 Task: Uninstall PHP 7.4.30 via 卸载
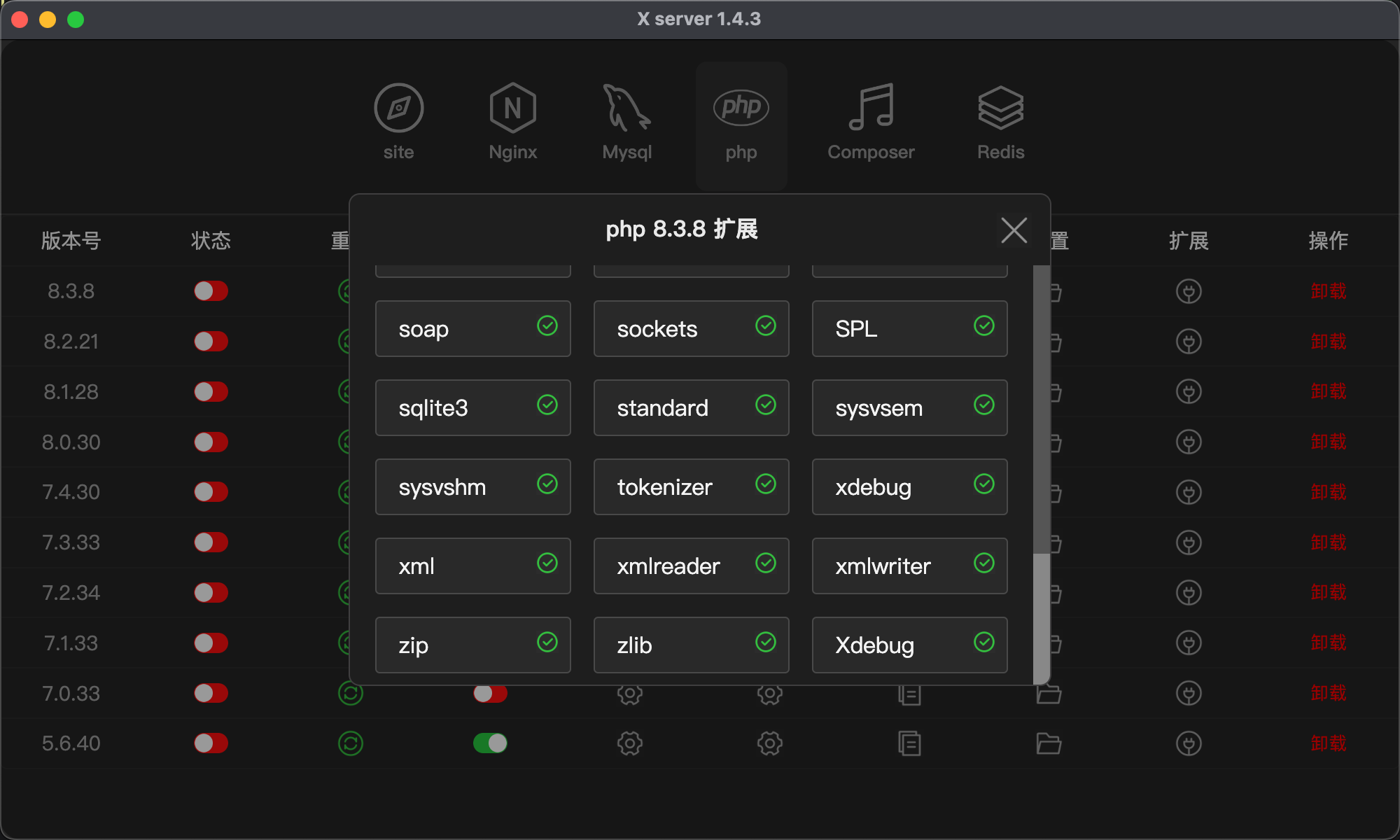tap(1328, 492)
